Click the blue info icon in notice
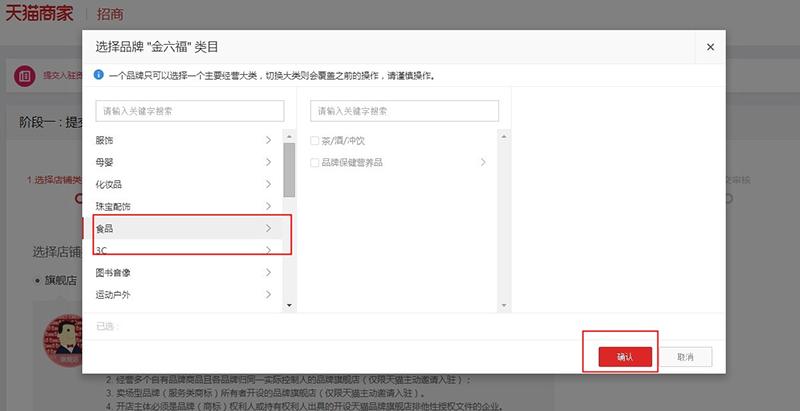 (x=98, y=75)
